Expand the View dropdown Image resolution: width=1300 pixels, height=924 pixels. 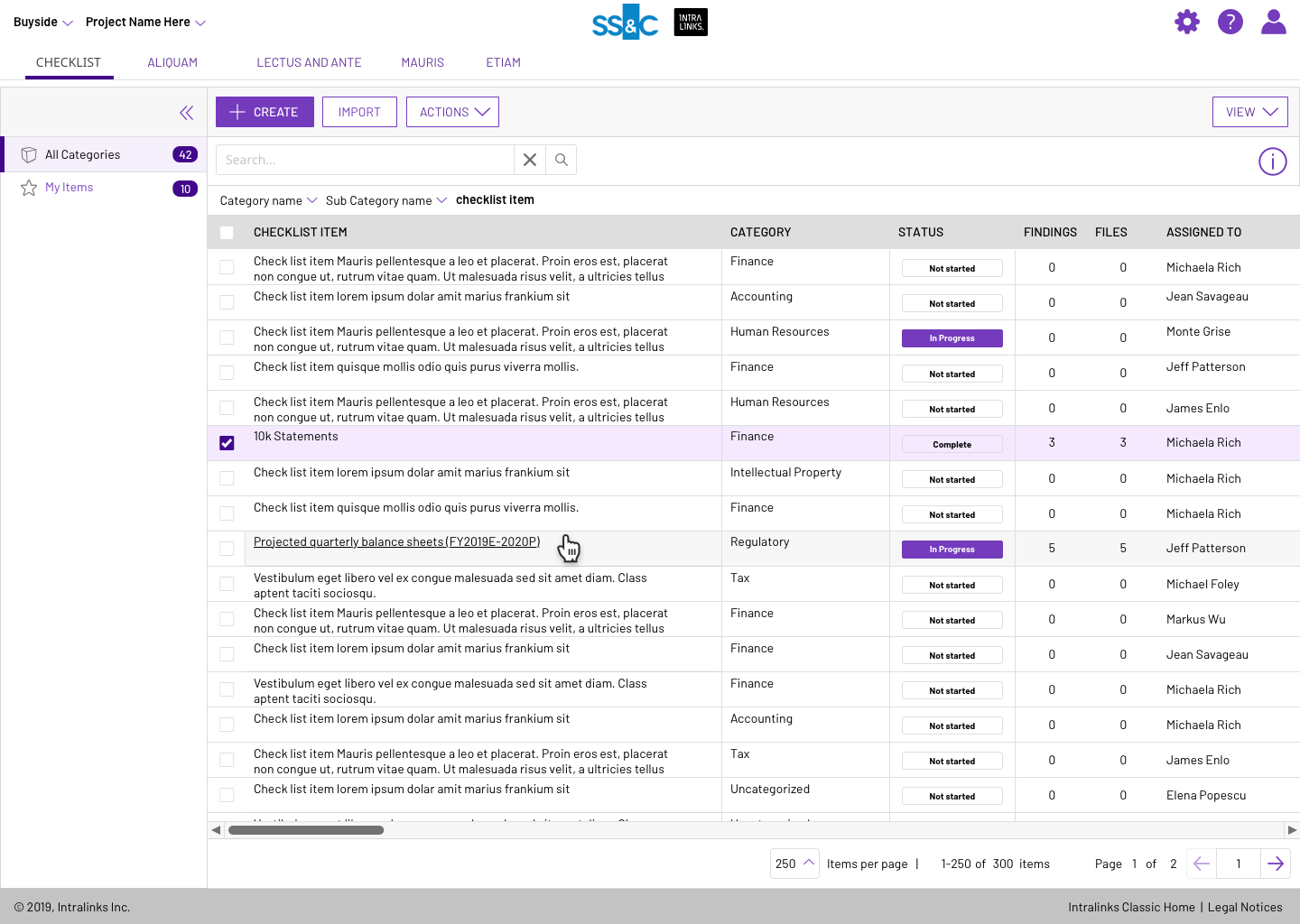click(x=1250, y=112)
